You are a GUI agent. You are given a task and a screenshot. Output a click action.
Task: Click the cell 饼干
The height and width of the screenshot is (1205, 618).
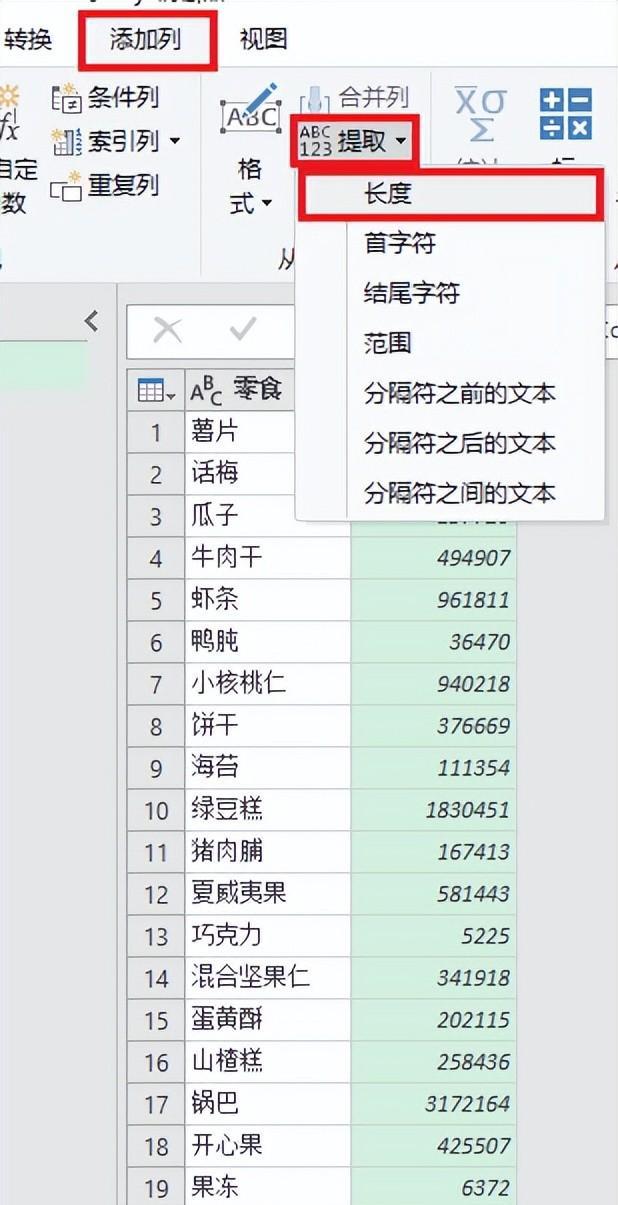point(266,726)
